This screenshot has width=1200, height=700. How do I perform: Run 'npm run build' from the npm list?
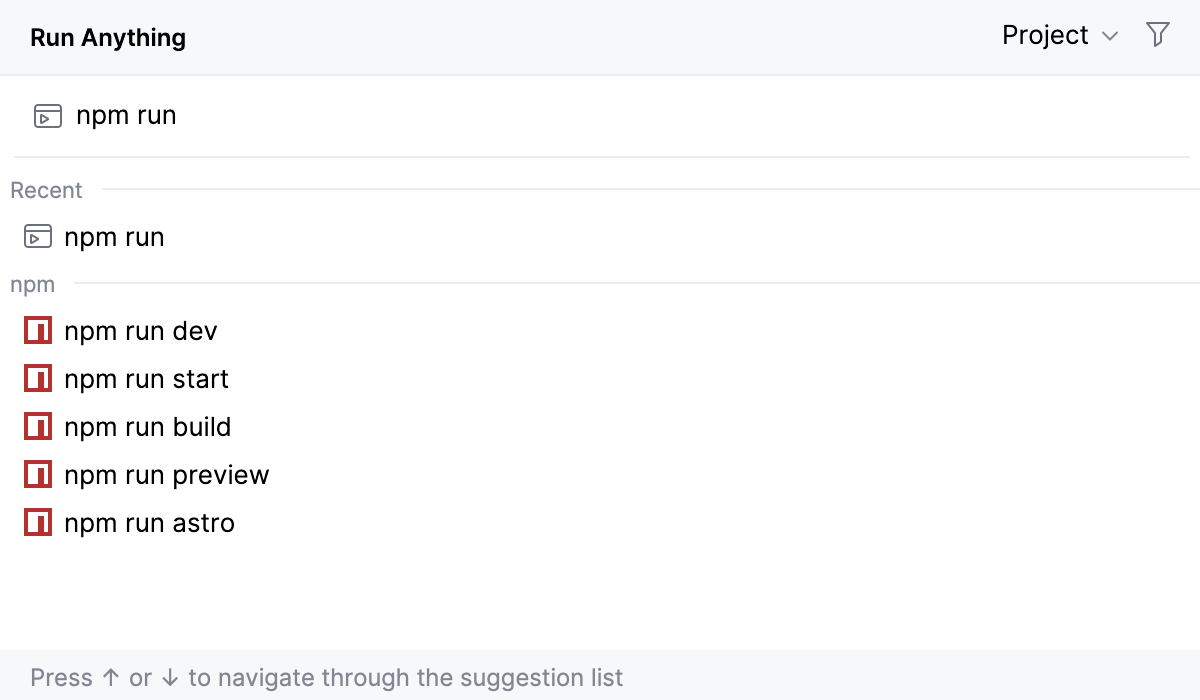(x=148, y=426)
